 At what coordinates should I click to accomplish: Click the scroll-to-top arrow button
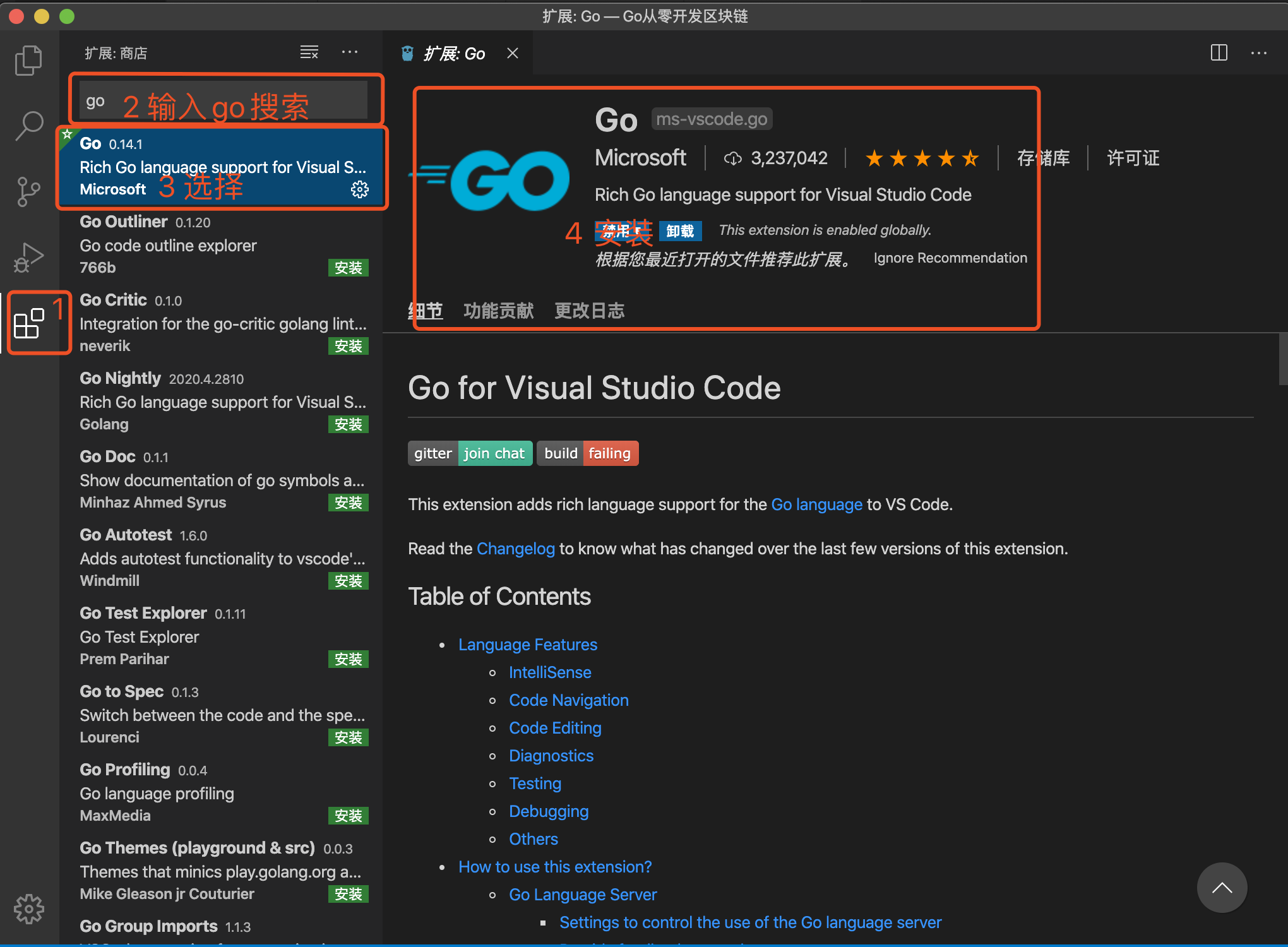[1222, 888]
